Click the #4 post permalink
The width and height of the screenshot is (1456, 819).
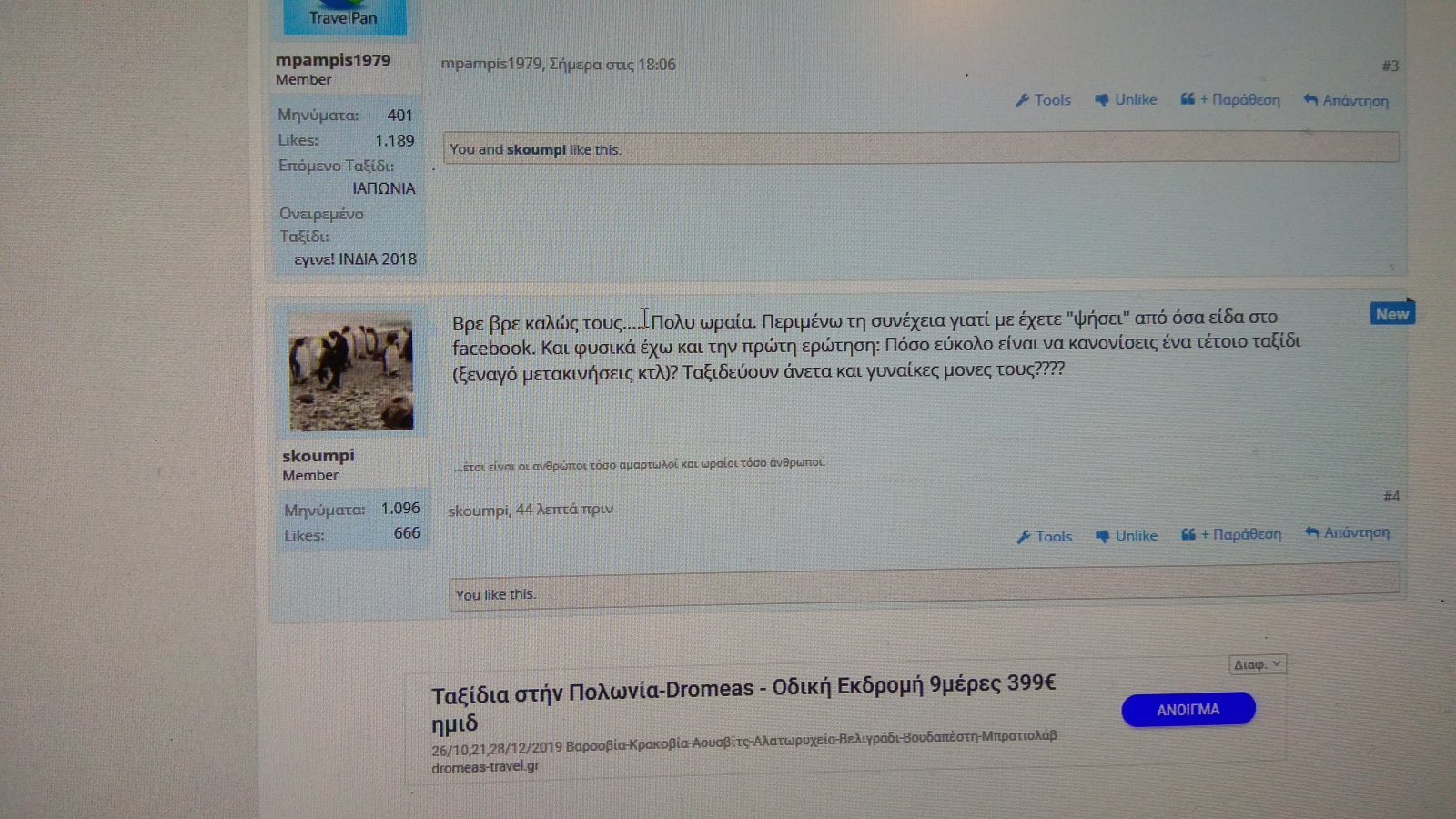click(1390, 496)
